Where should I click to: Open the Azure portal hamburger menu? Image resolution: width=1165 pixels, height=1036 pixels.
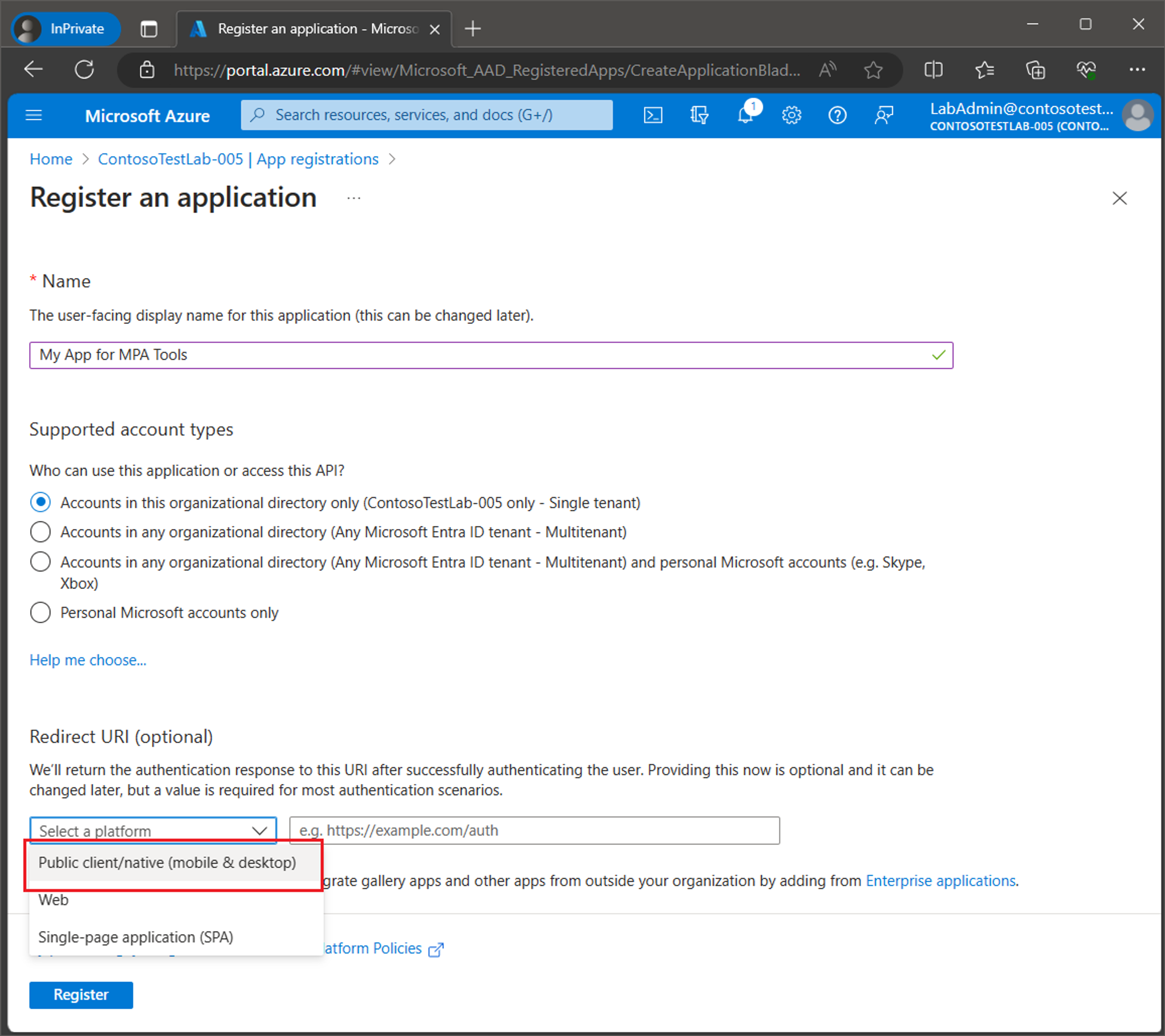tap(34, 116)
